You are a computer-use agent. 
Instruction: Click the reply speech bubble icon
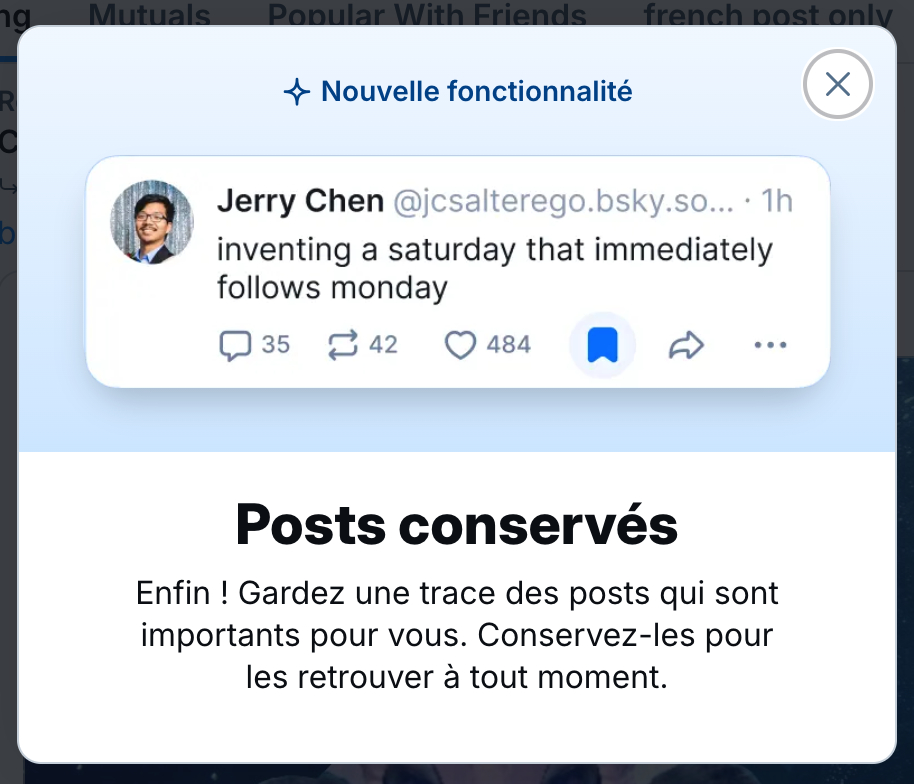coord(234,346)
